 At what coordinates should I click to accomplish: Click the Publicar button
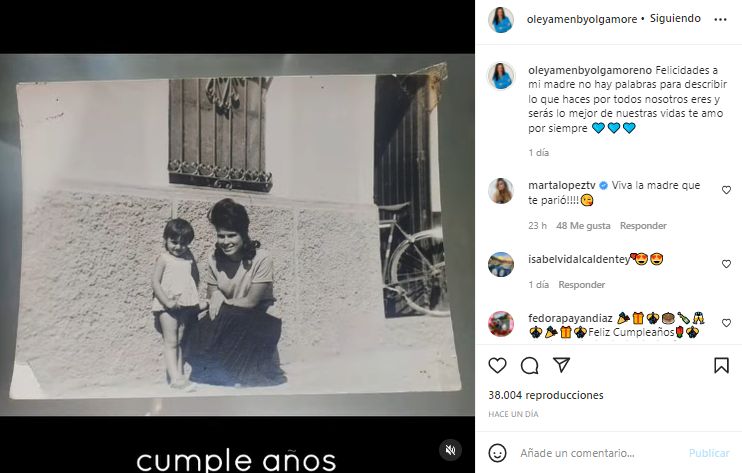[709, 453]
